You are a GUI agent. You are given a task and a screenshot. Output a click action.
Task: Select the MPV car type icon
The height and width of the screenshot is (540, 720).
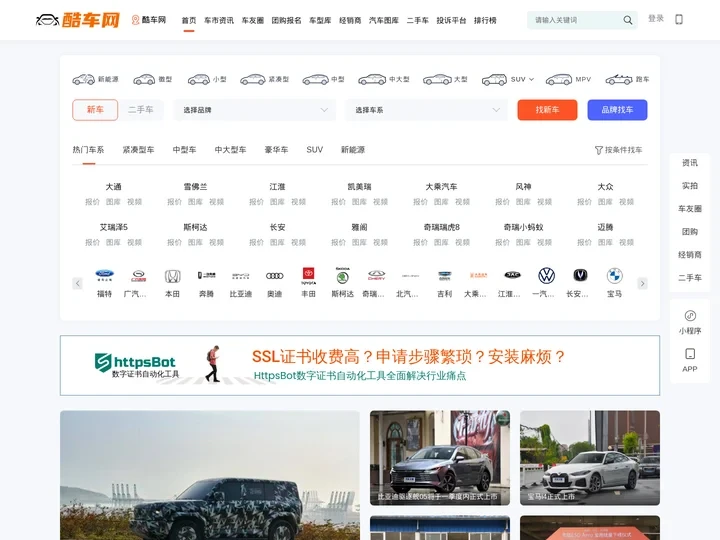[559, 79]
